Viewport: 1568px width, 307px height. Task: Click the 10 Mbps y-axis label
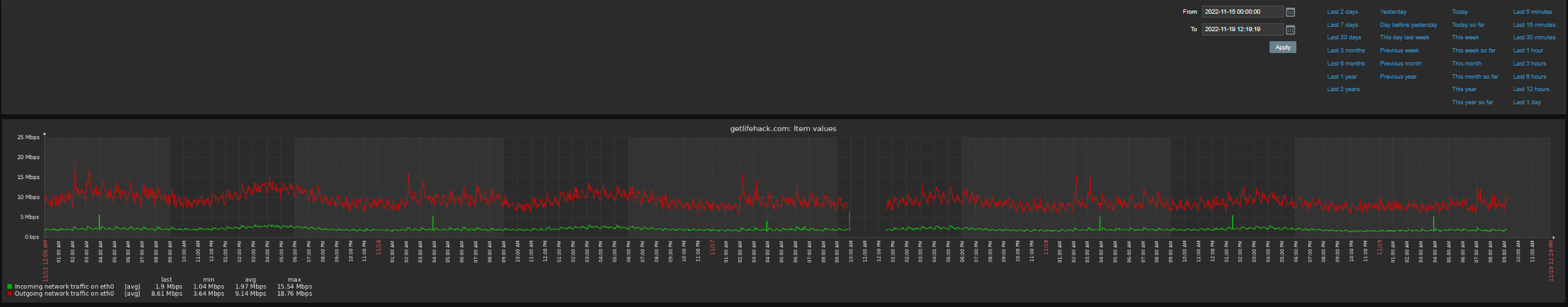[28, 197]
